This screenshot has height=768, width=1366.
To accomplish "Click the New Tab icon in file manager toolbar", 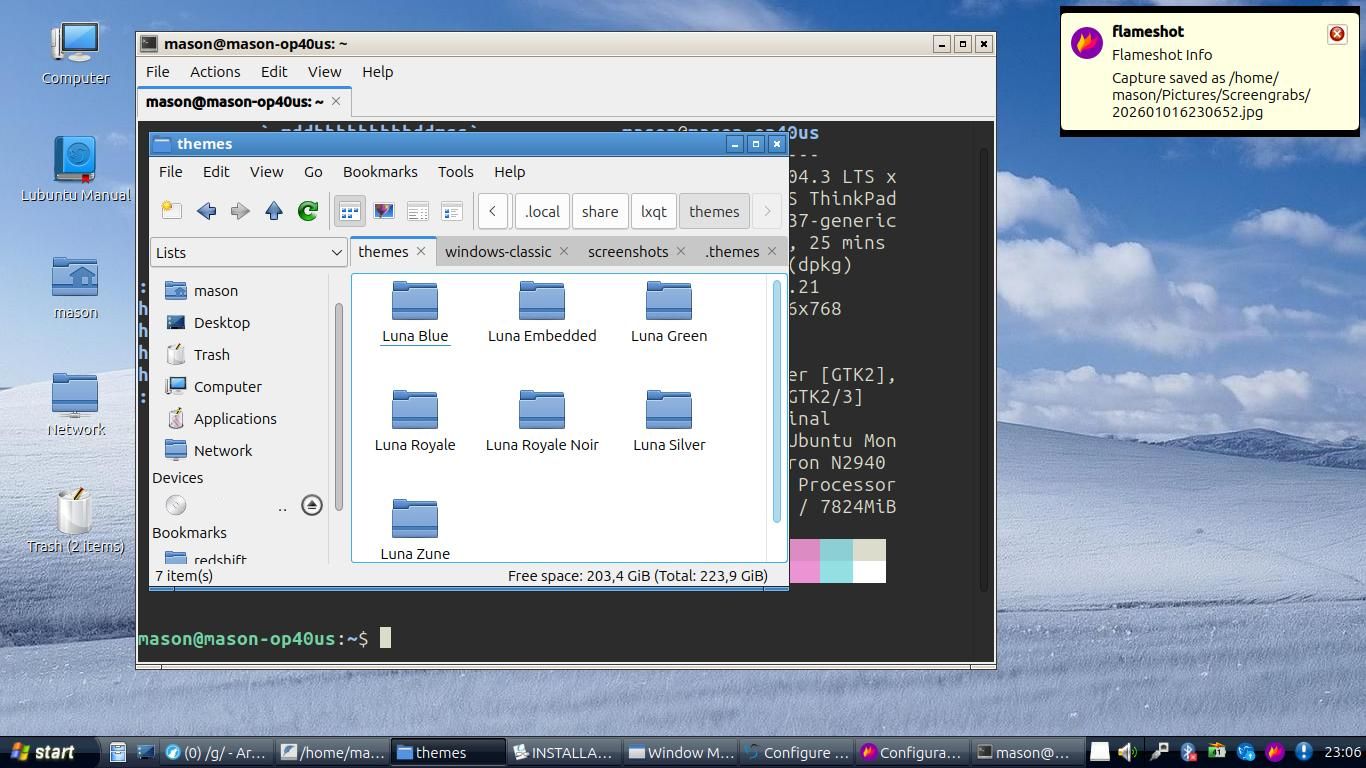I will pyautogui.click(x=172, y=211).
